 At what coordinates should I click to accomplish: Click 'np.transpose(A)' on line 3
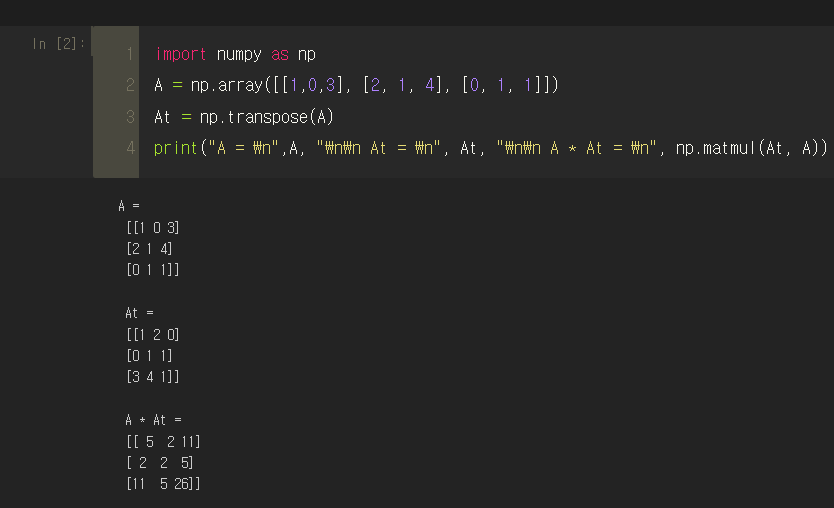(x=266, y=117)
